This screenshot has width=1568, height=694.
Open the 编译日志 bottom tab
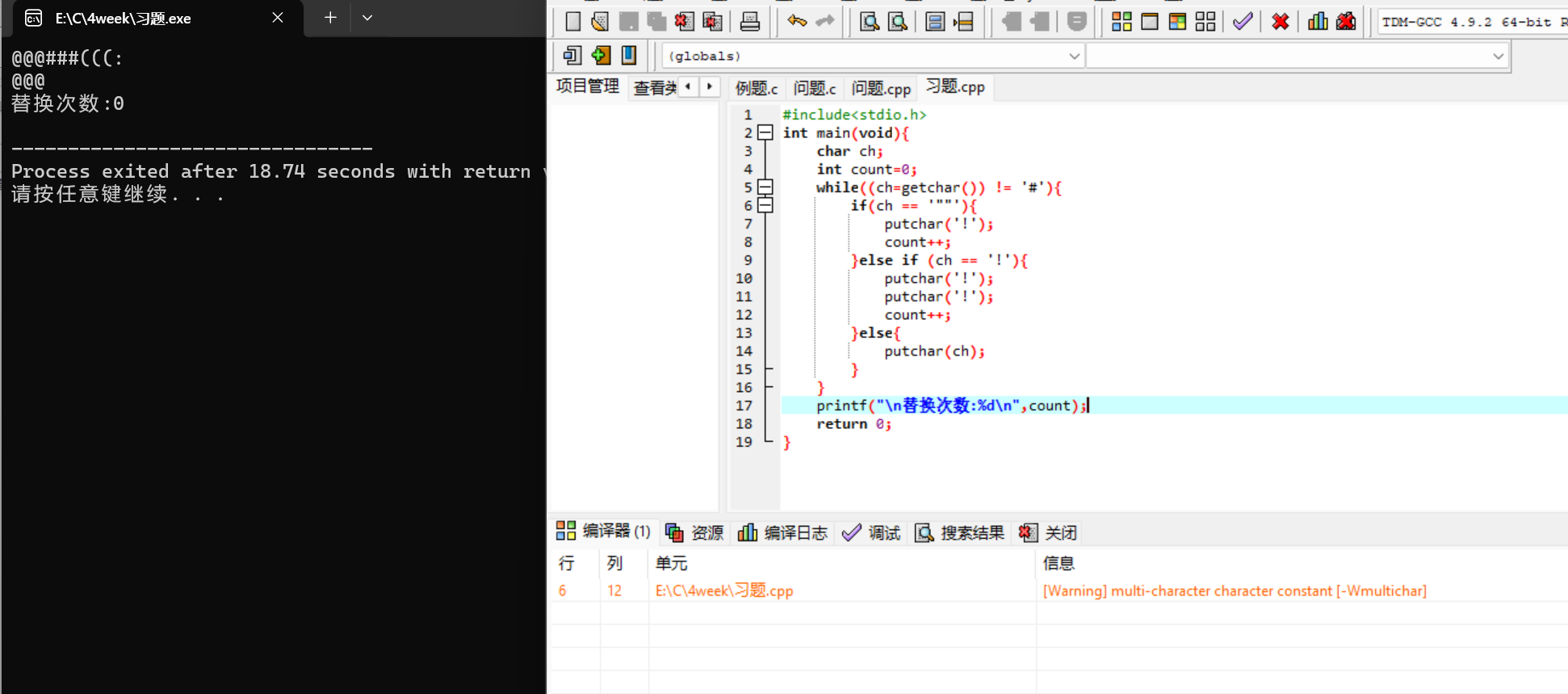click(x=783, y=532)
